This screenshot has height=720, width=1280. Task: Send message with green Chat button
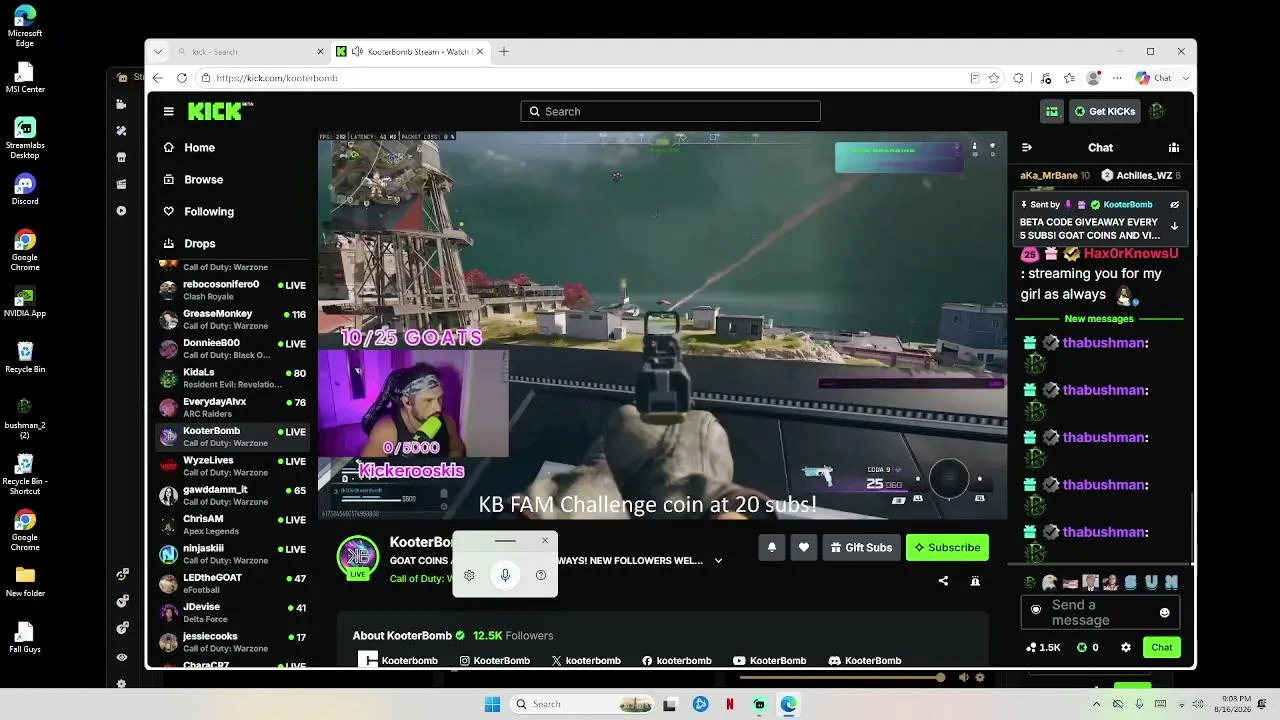[x=1162, y=647]
